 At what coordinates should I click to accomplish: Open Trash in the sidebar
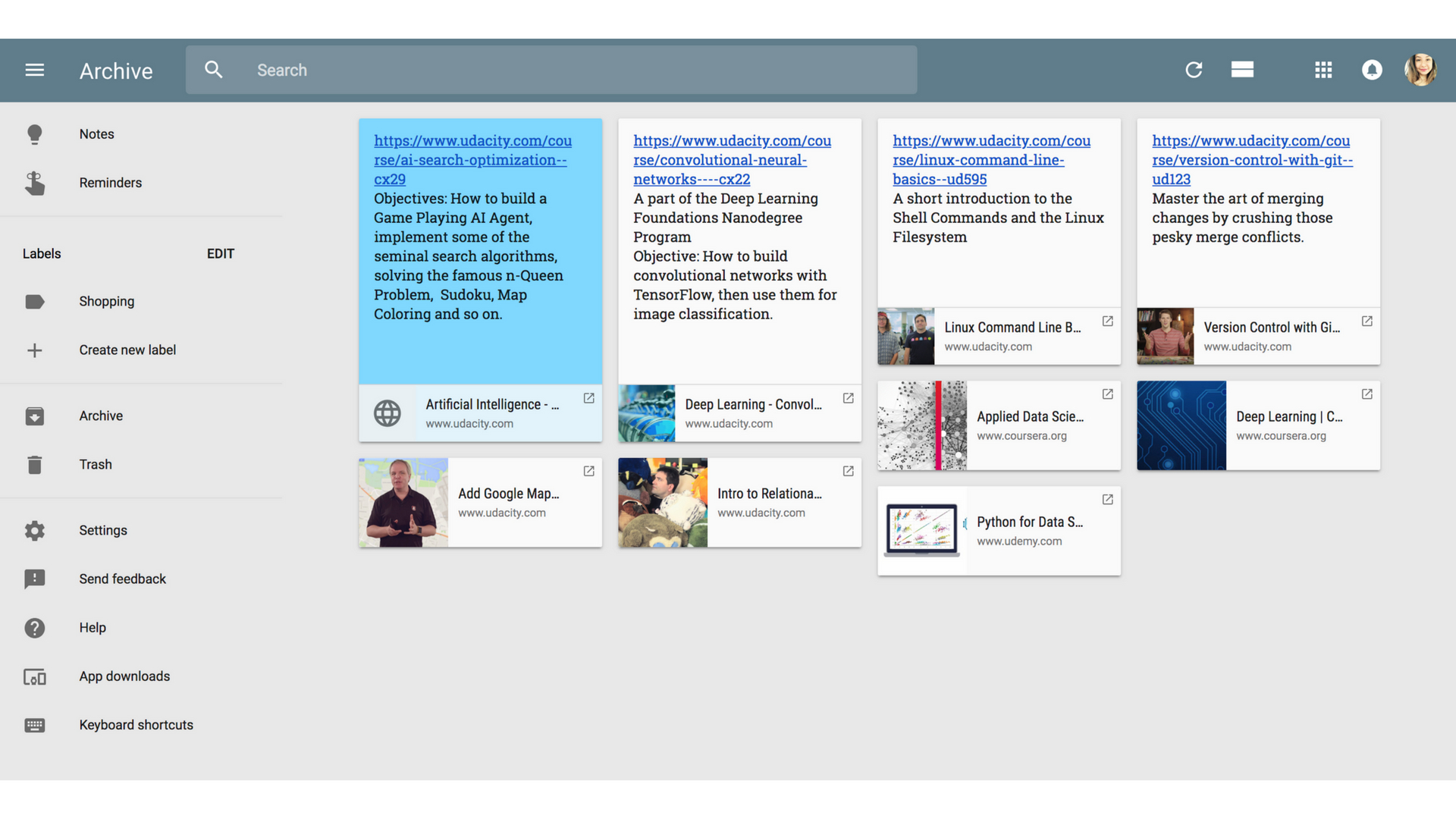point(96,465)
